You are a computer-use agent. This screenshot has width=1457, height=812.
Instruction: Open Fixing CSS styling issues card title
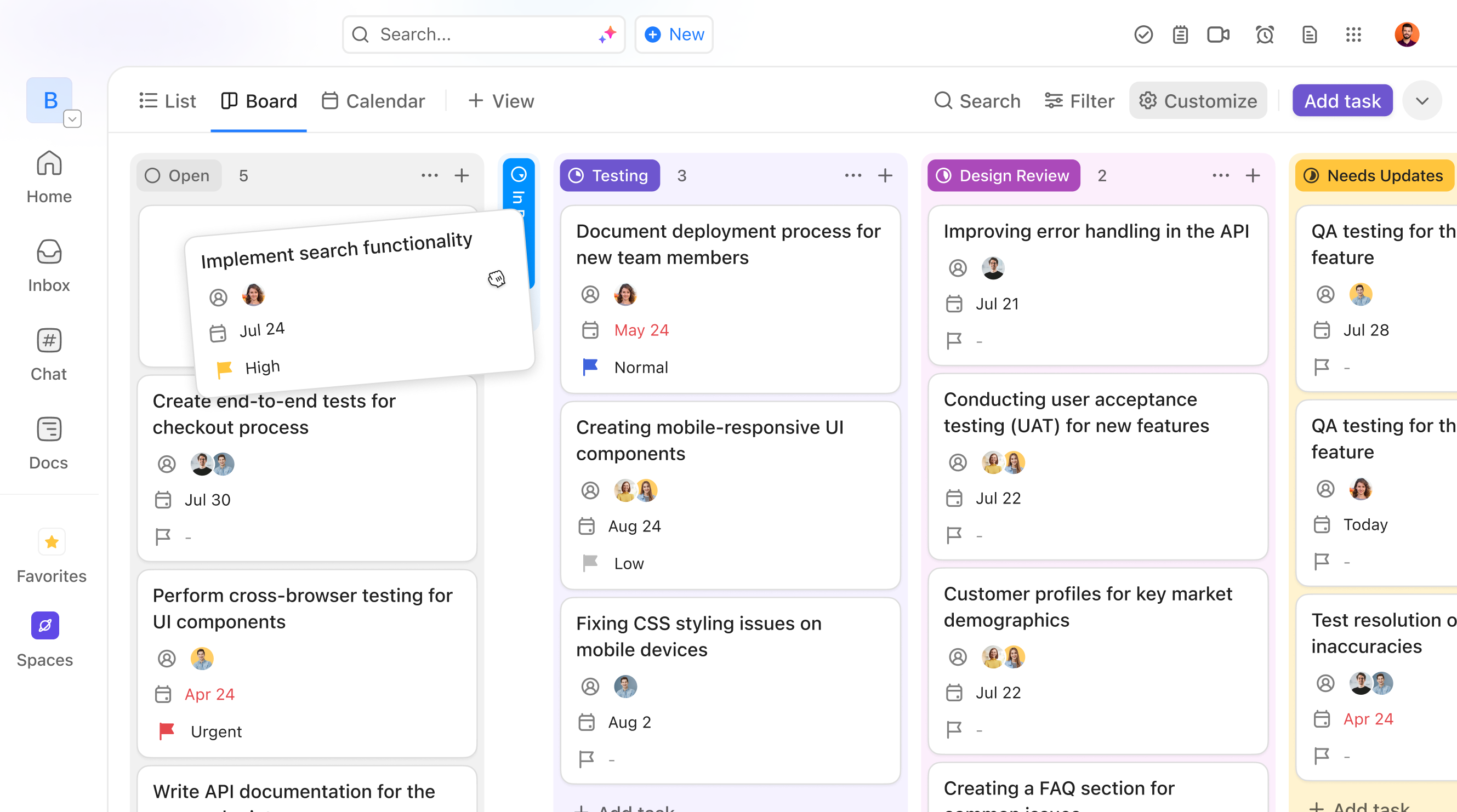coord(698,636)
